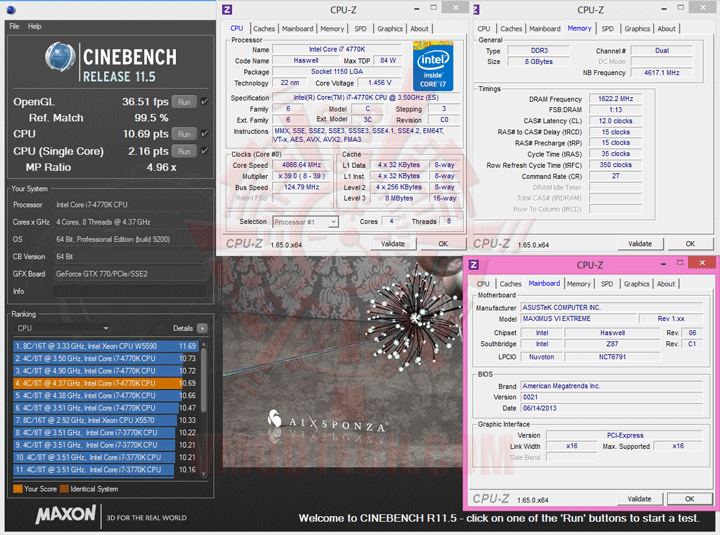
Task: Select ranking row 5 at 4.38 GHz
Action: pos(106,395)
